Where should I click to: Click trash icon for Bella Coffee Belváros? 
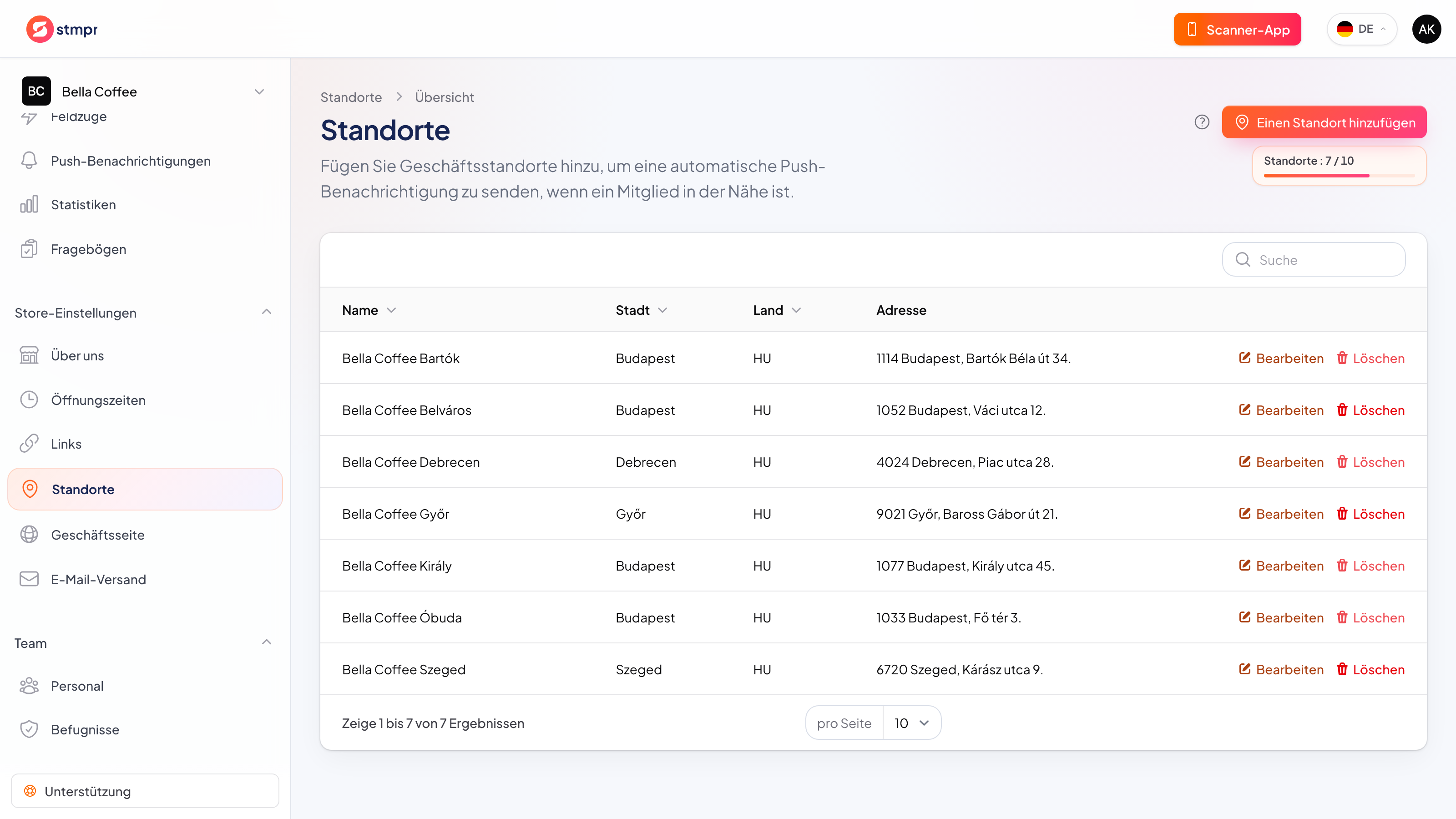tap(1342, 409)
